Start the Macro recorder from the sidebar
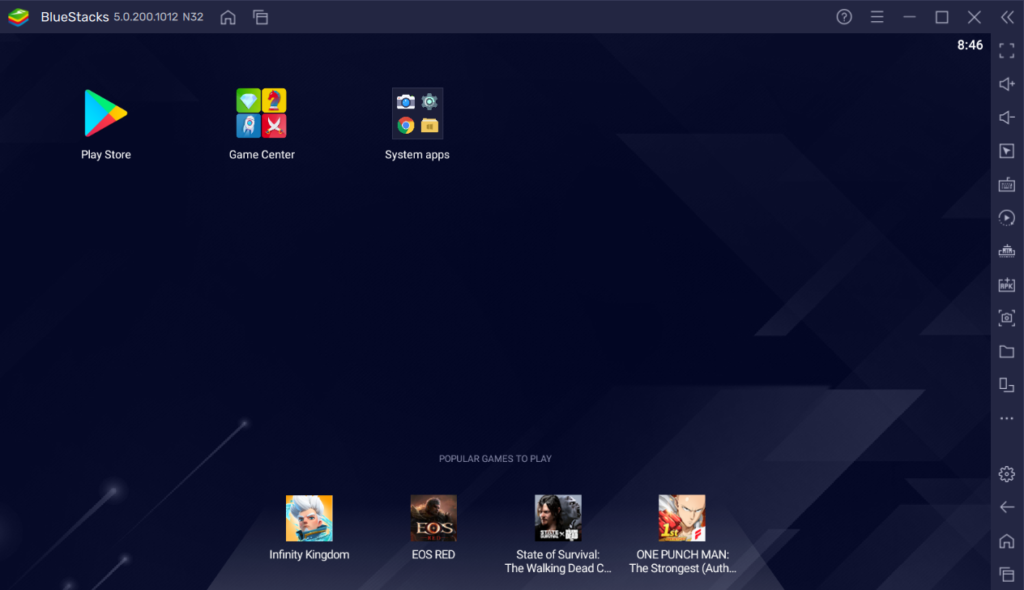Image resolution: width=1024 pixels, height=590 pixels. click(1007, 218)
